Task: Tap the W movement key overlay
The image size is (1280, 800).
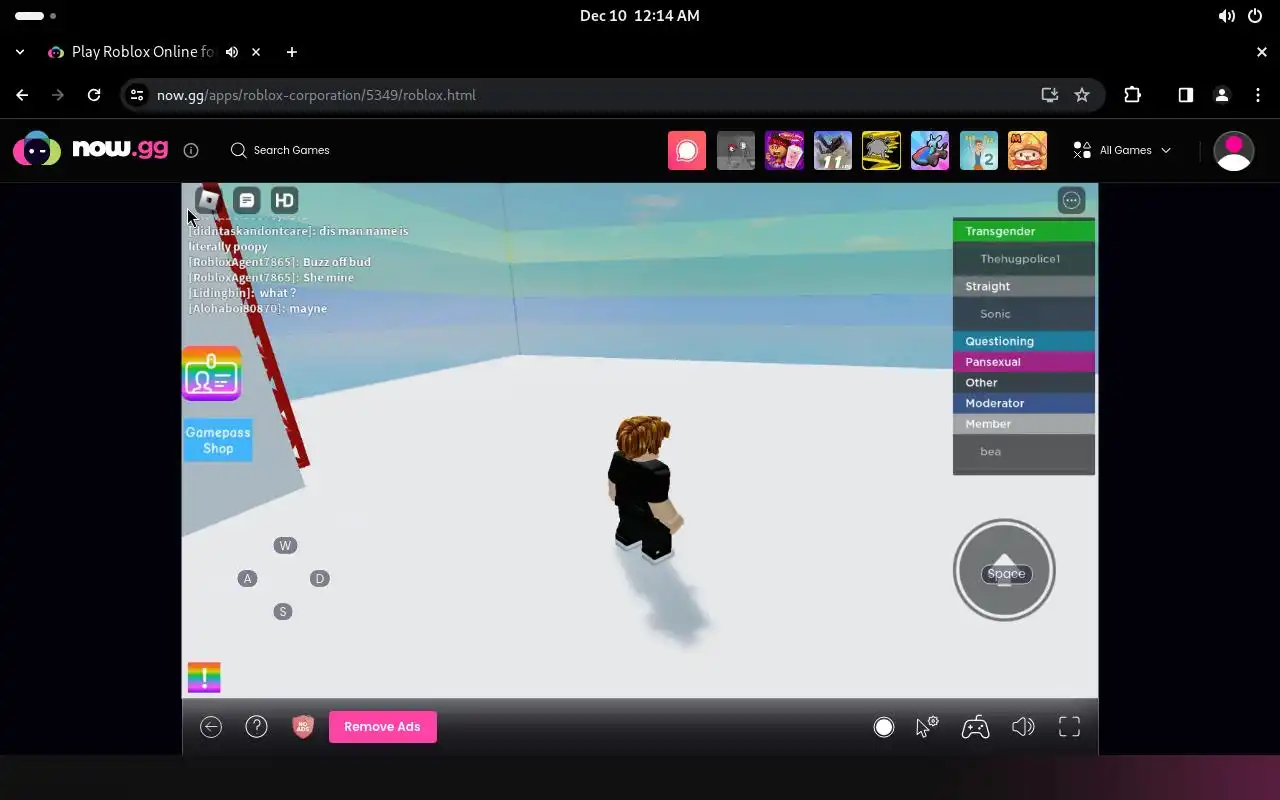Action: tap(285, 545)
